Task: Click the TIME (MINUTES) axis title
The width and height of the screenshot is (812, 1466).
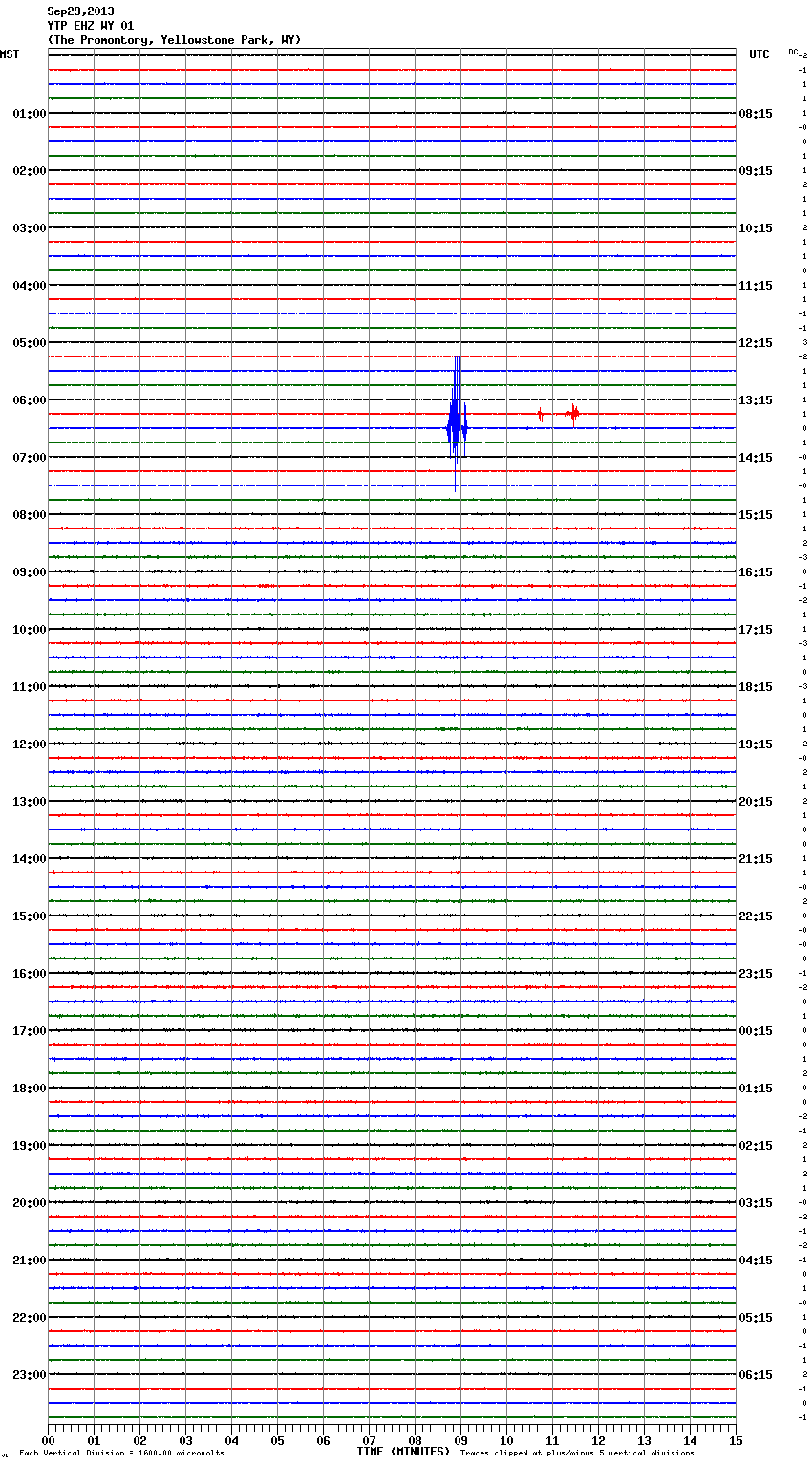Action: click(403, 1452)
